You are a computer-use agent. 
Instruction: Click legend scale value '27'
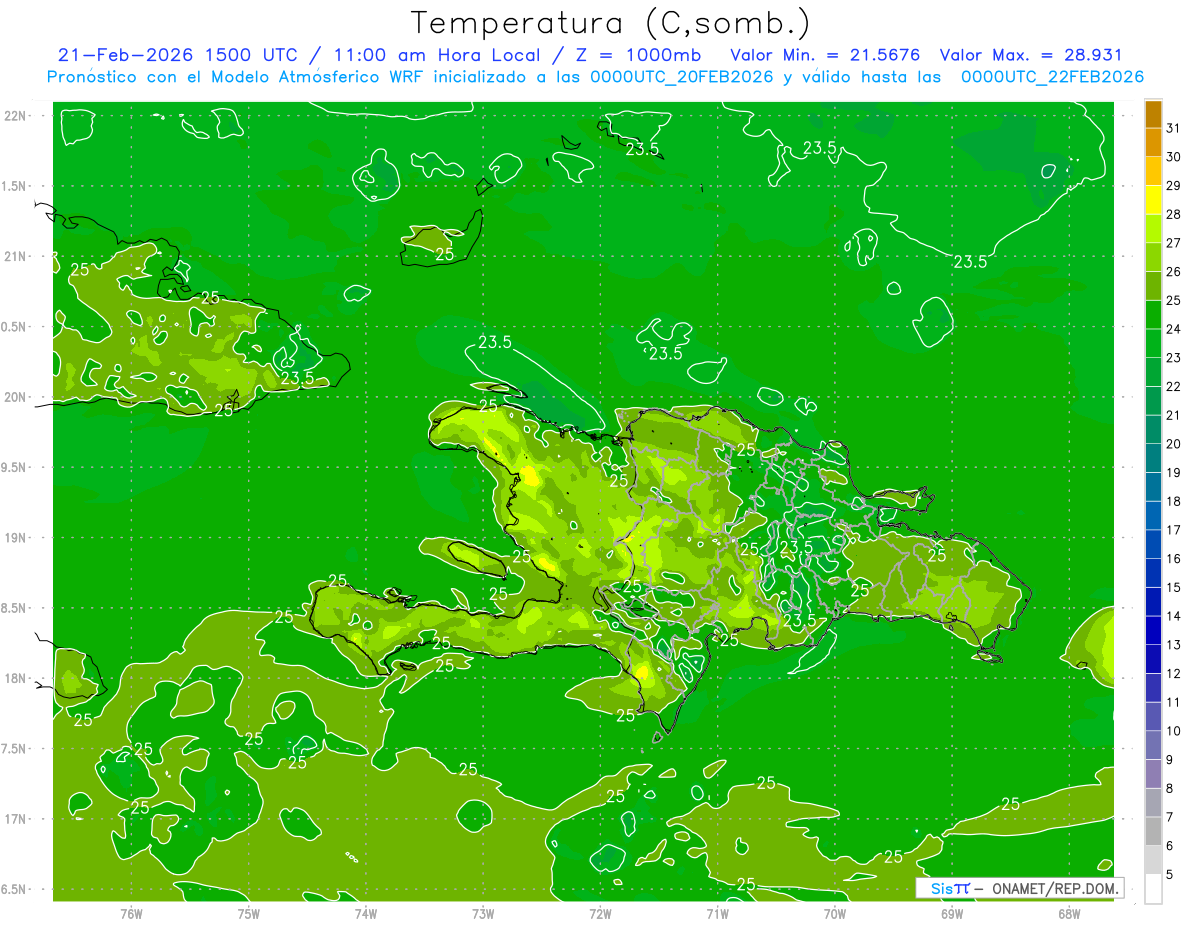[x=1173, y=243]
